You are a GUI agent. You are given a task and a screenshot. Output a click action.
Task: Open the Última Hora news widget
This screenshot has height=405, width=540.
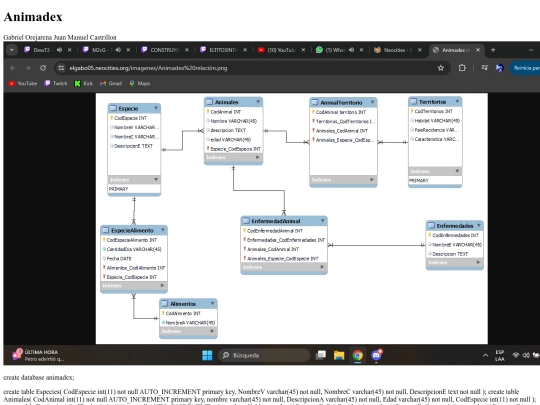(x=38, y=355)
